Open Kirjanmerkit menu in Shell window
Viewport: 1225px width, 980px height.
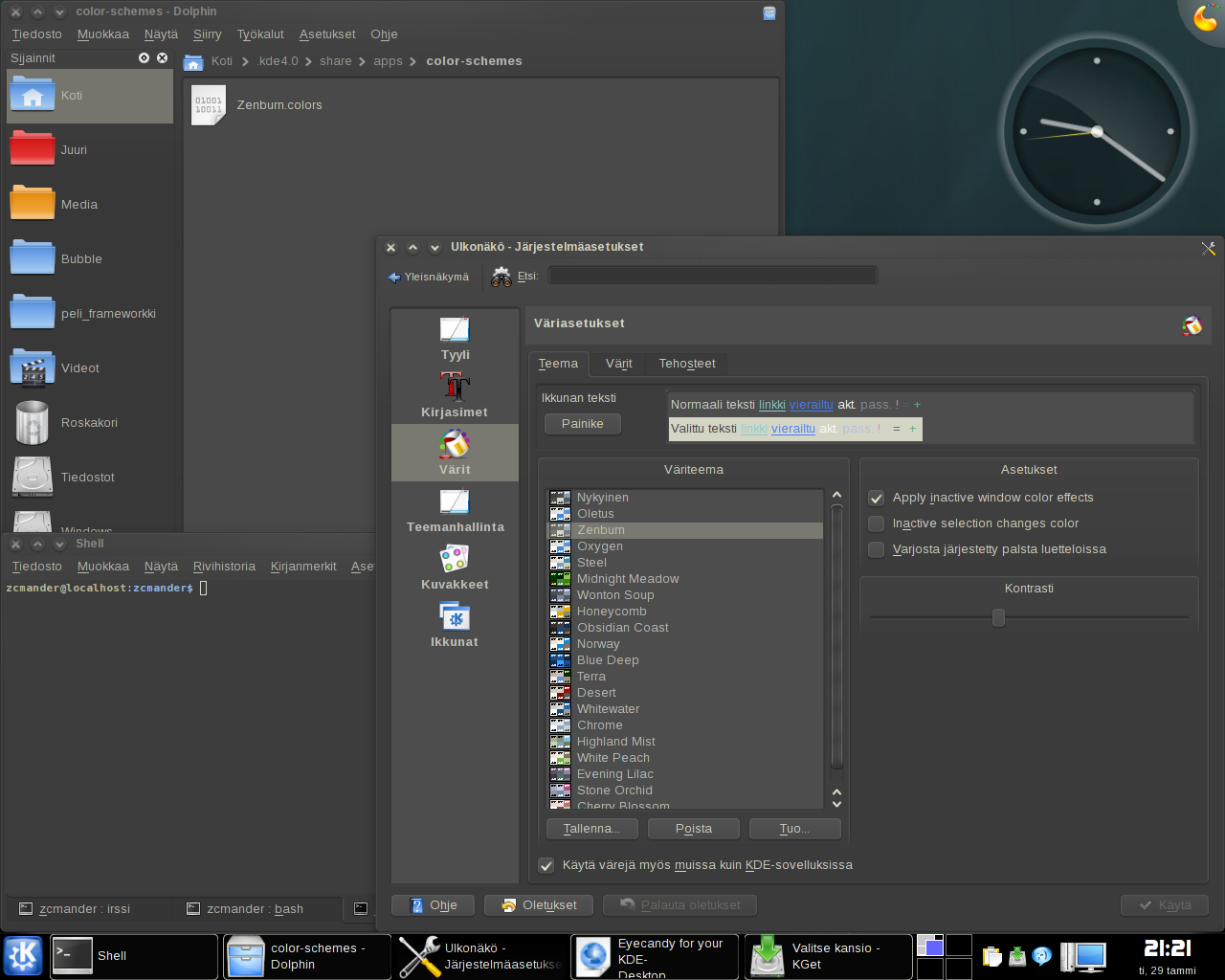303,567
